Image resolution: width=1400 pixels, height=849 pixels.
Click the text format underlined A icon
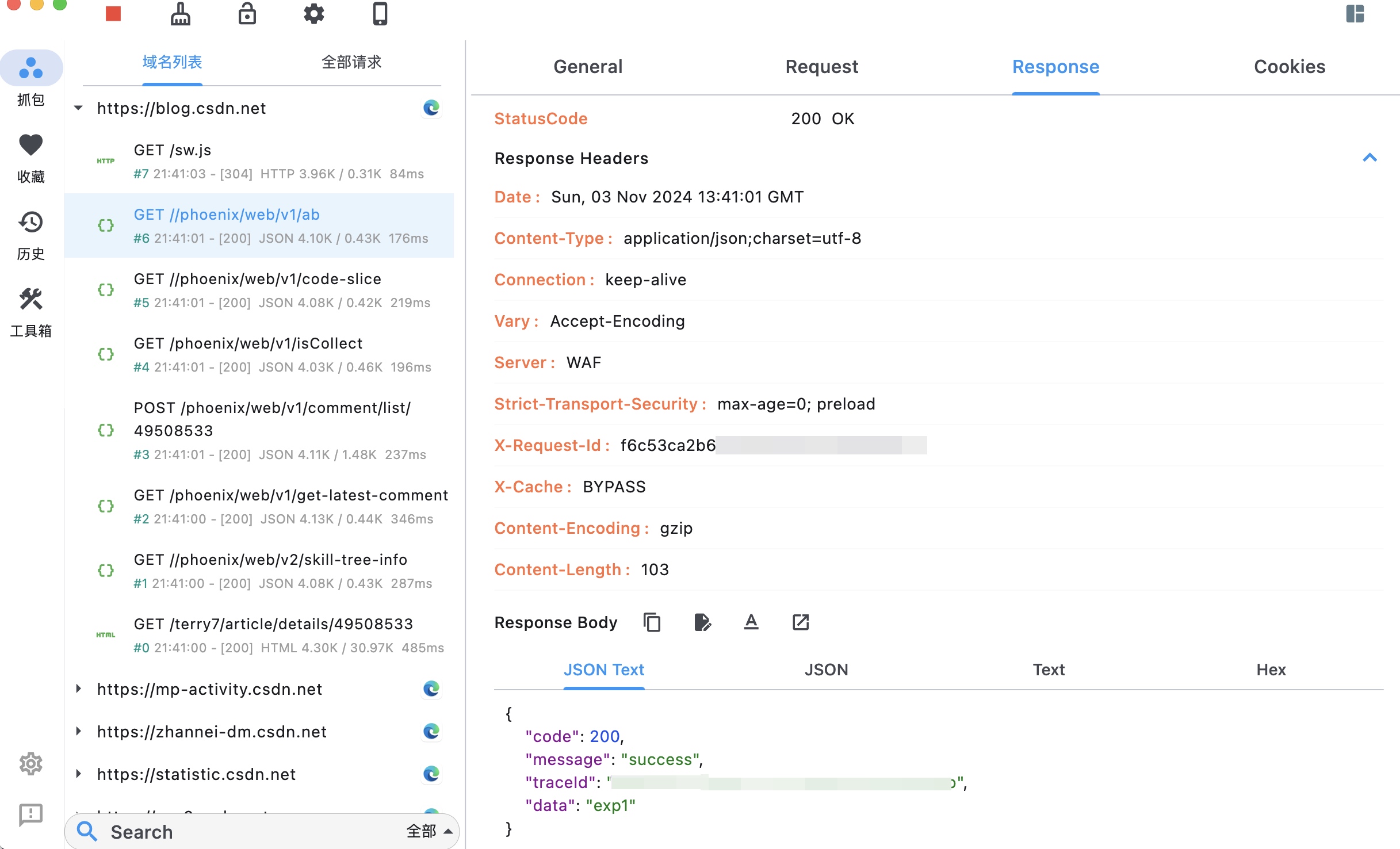tap(751, 622)
